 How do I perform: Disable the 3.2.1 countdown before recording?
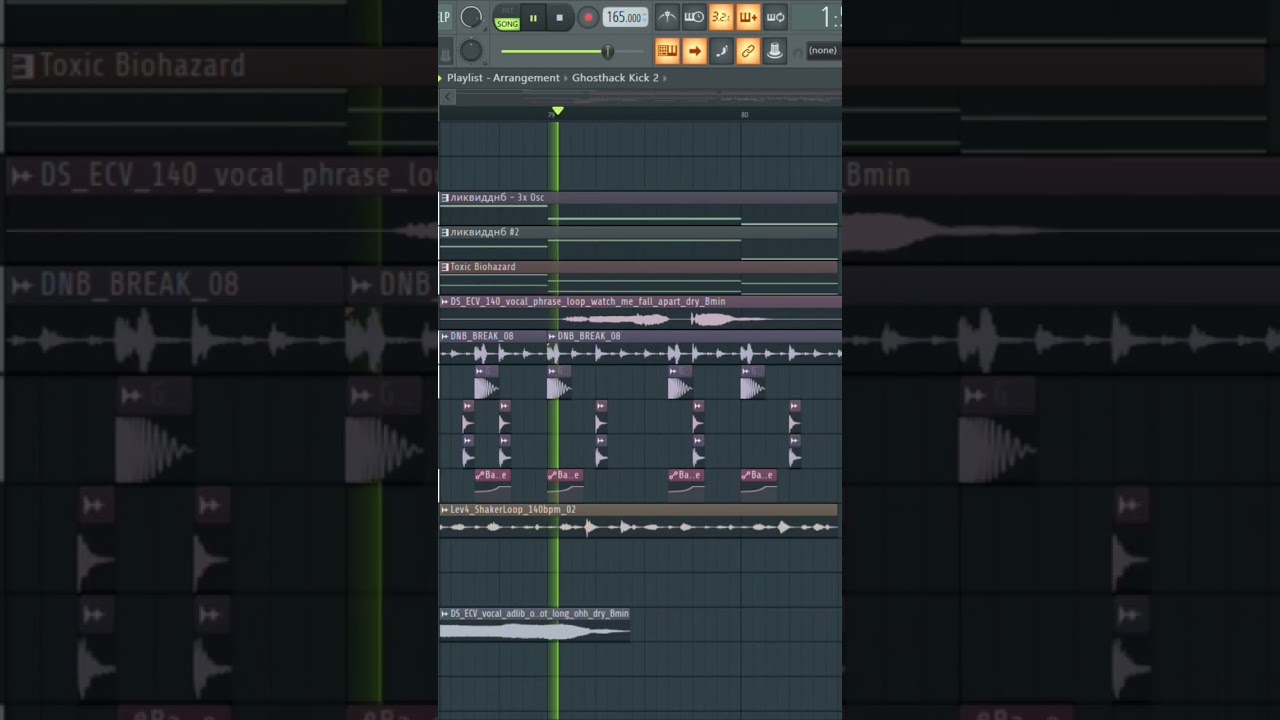(720, 17)
